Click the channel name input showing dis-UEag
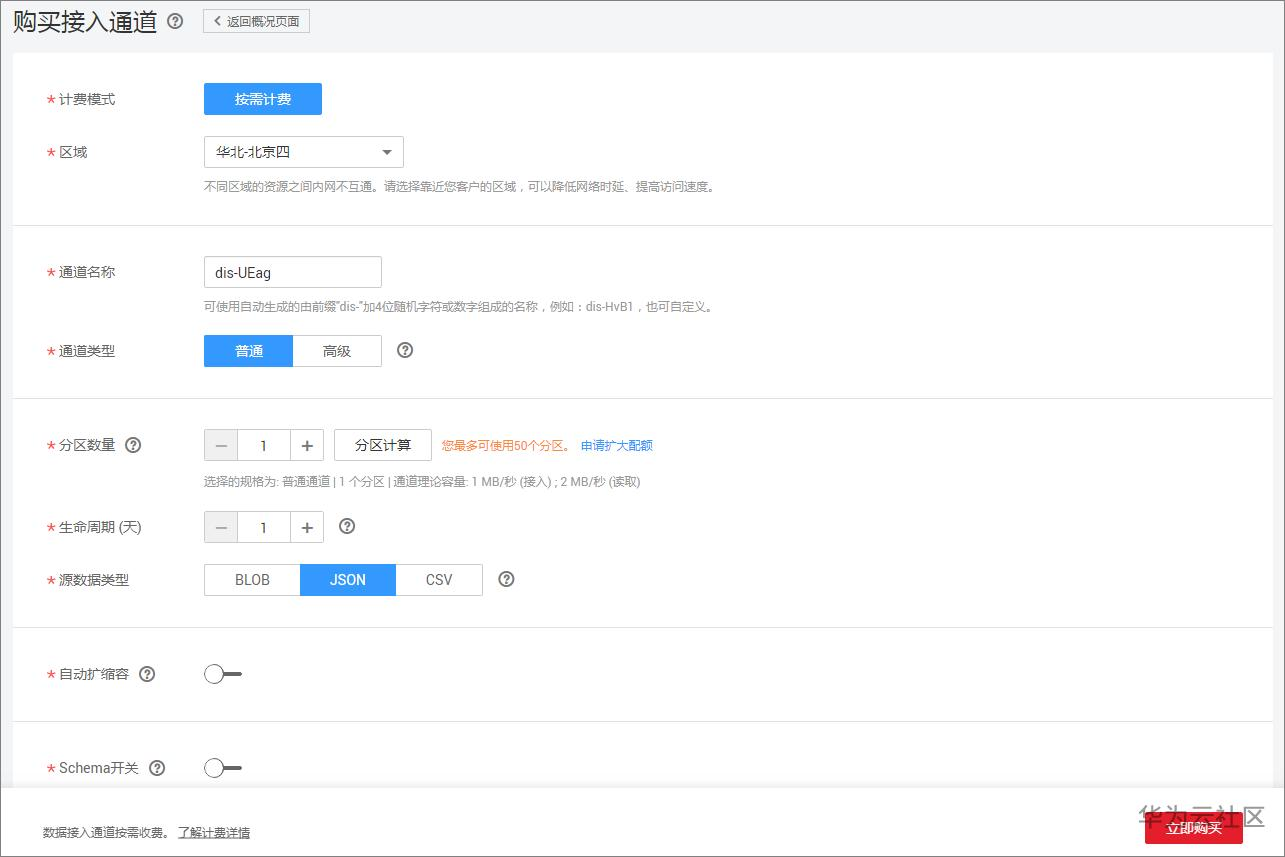Image resolution: width=1285 pixels, height=857 pixels. [293, 271]
